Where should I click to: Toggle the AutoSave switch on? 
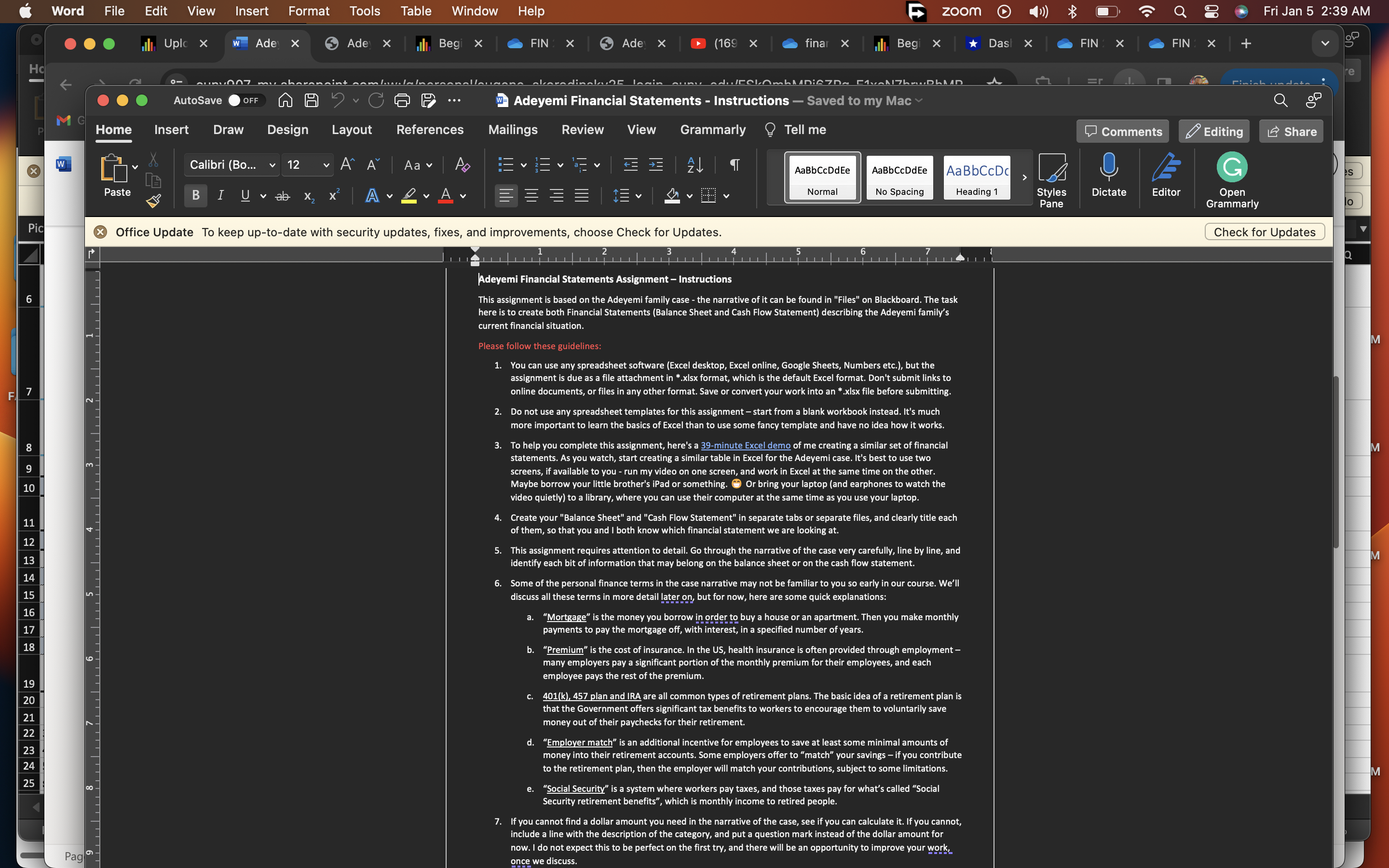click(x=245, y=100)
